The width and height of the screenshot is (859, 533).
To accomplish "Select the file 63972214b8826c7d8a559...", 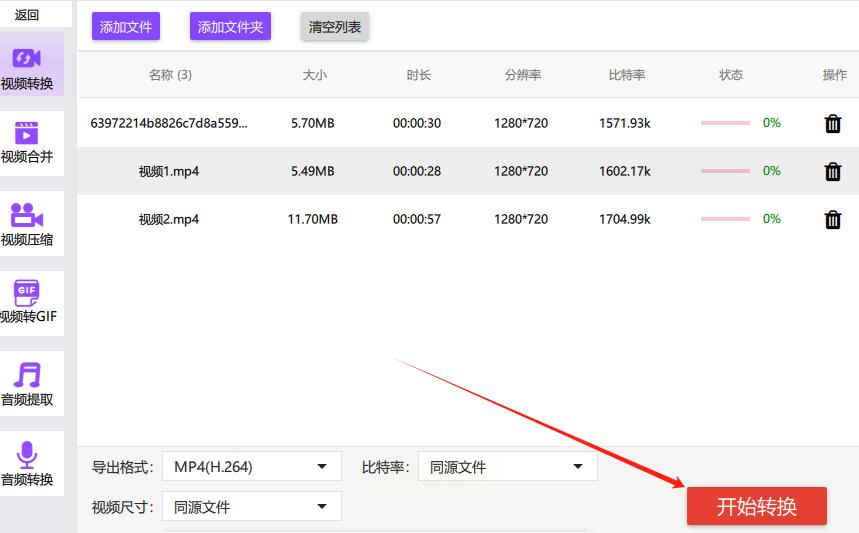I will click(169, 123).
